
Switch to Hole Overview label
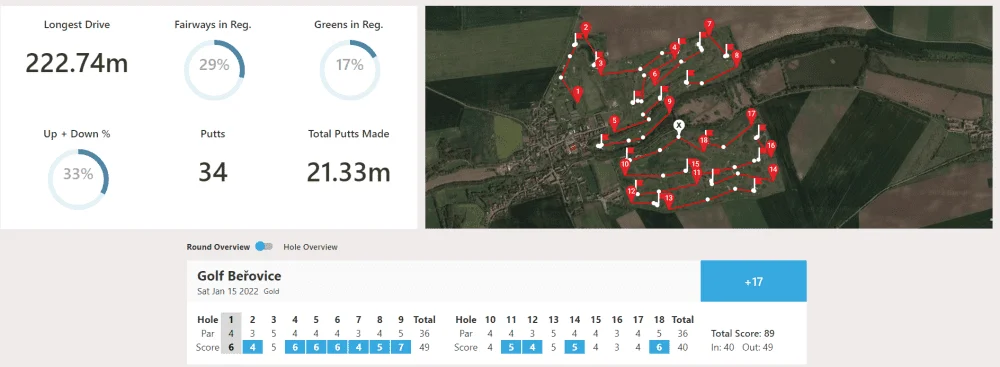point(310,247)
